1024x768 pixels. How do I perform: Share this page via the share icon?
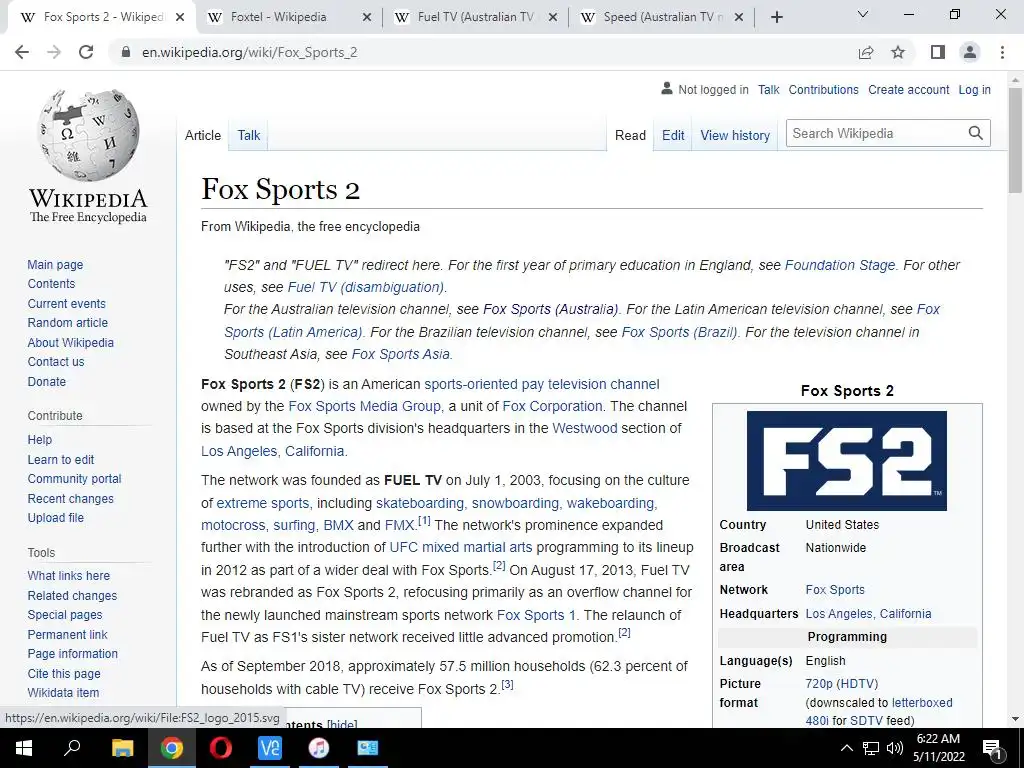[x=866, y=52]
